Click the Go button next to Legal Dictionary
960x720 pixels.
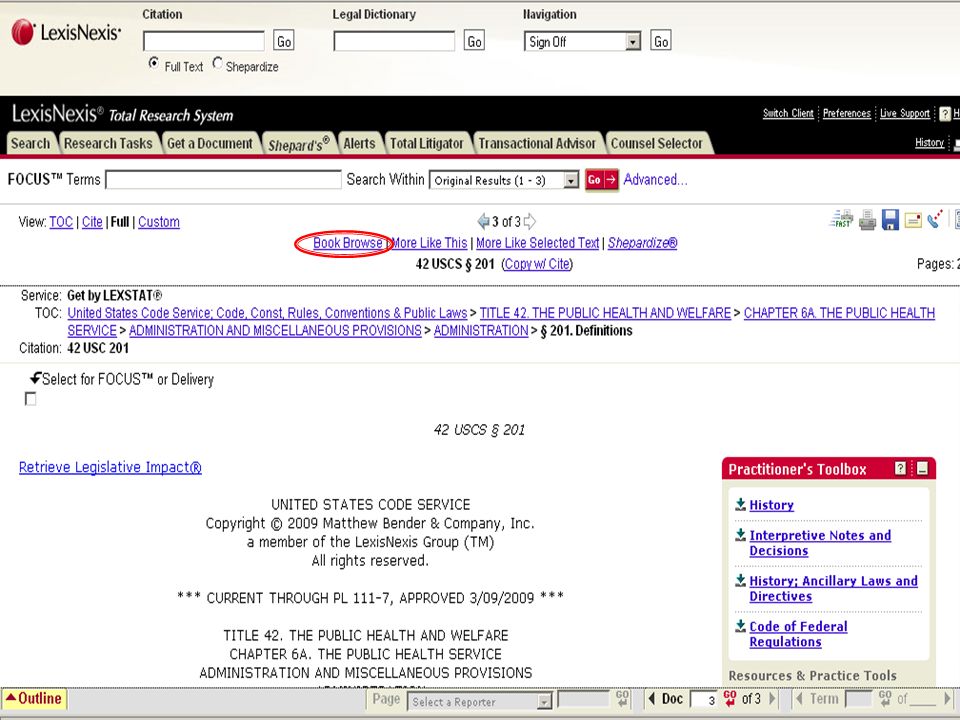point(474,41)
